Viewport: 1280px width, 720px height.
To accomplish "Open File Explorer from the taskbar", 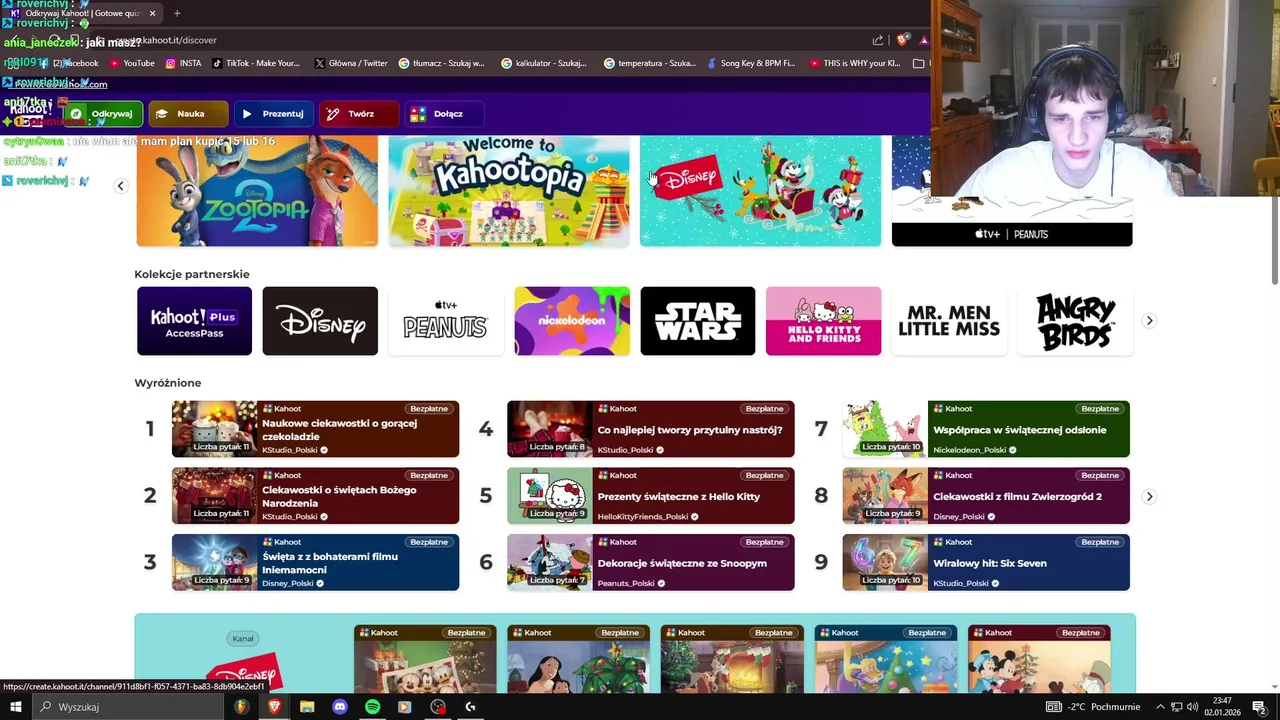I will tap(307, 707).
